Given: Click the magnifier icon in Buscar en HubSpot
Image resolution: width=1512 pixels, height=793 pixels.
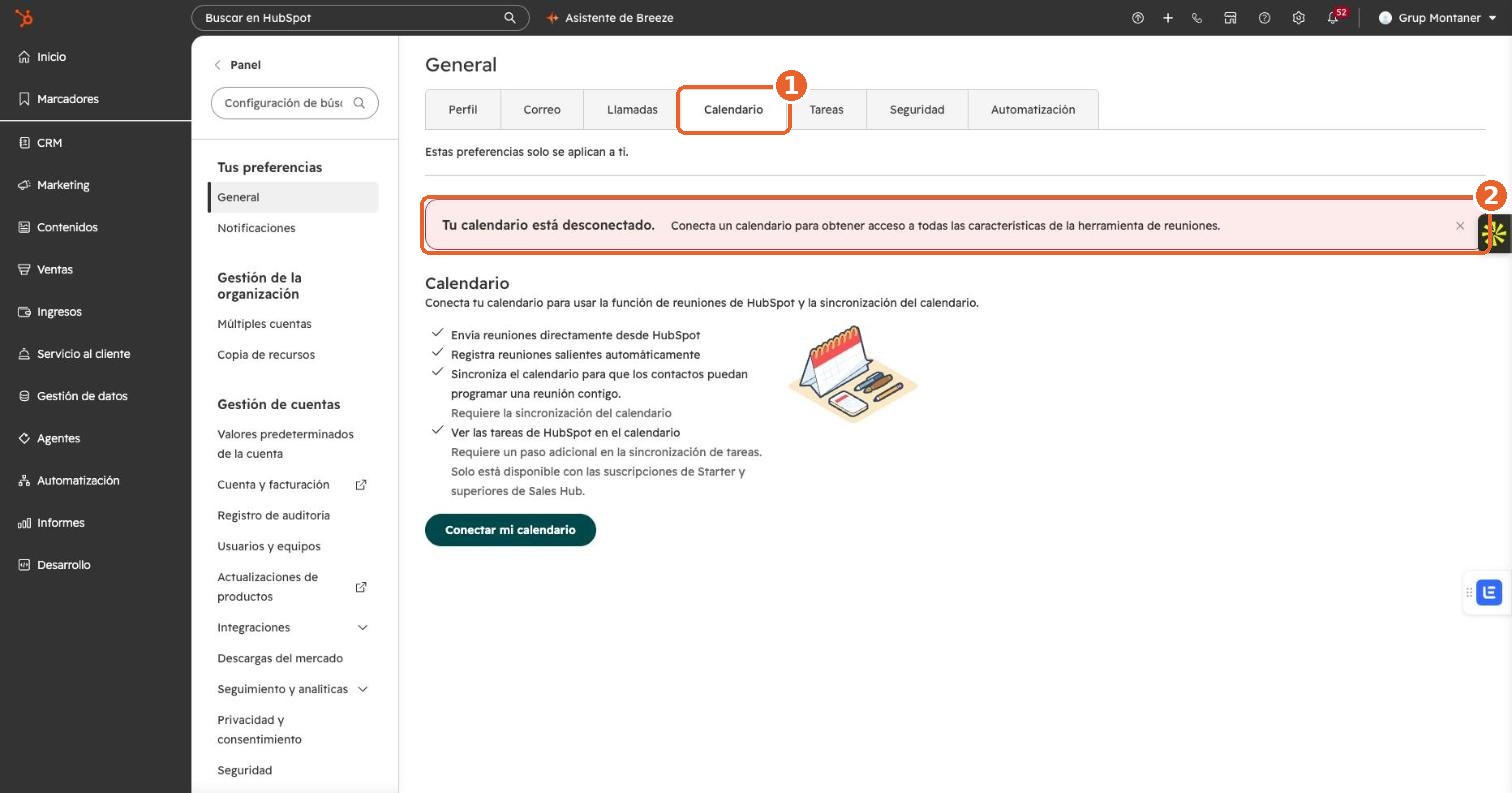Looking at the screenshot, I should pos(510,18).
